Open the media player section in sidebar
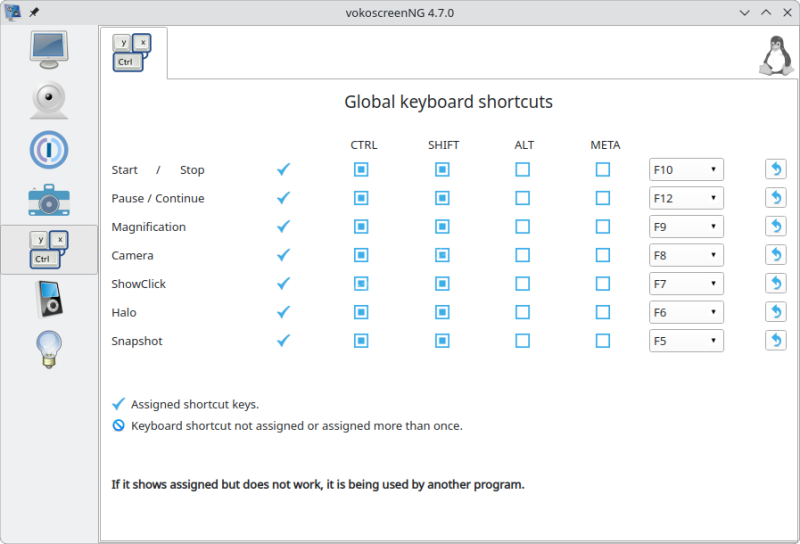Image resolution: width=800 pixels, height=544 pixels. pyautogui.click(x=49, y=300)
